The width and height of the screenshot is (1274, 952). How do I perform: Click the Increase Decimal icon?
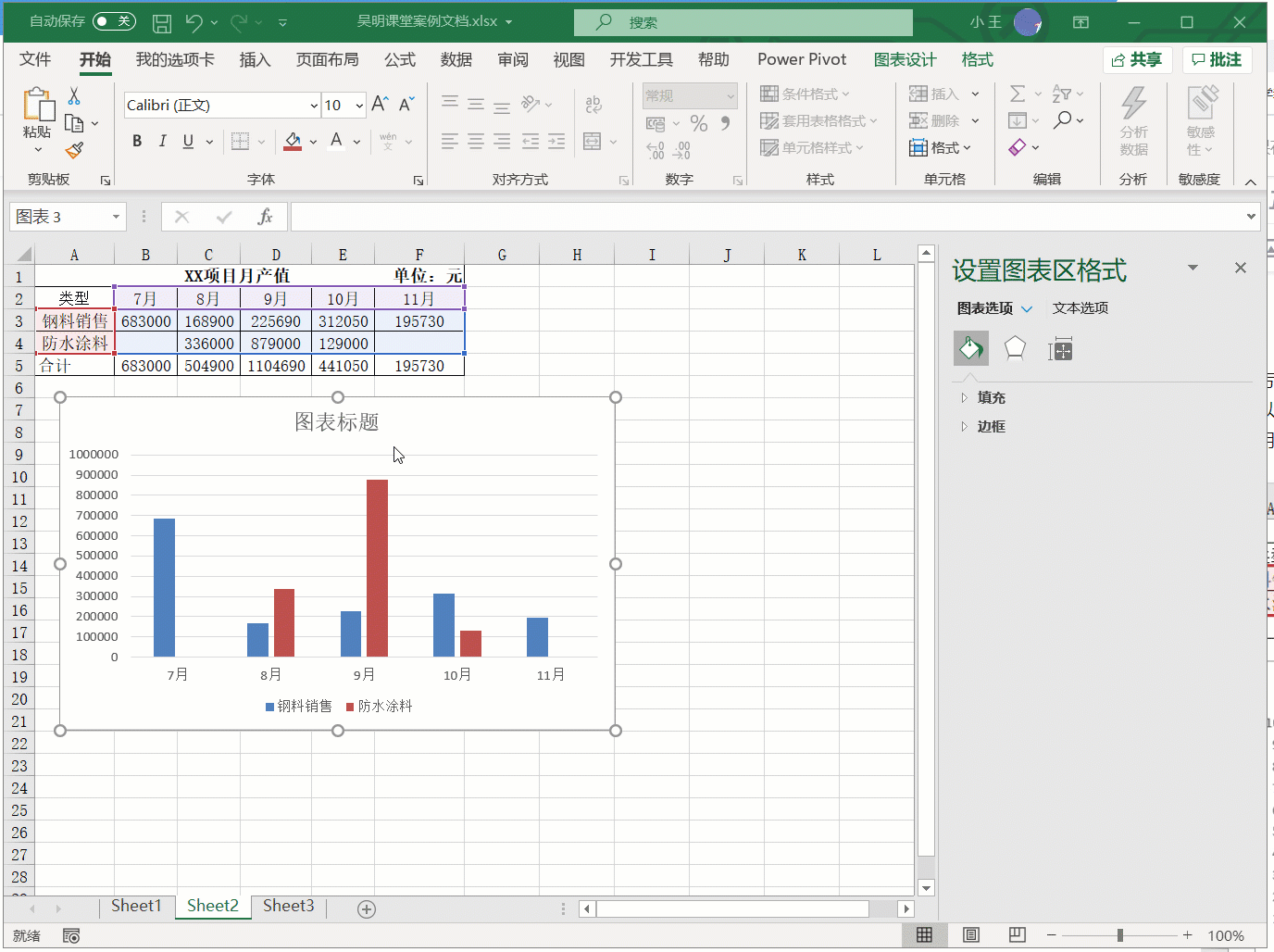coord(656,150)
